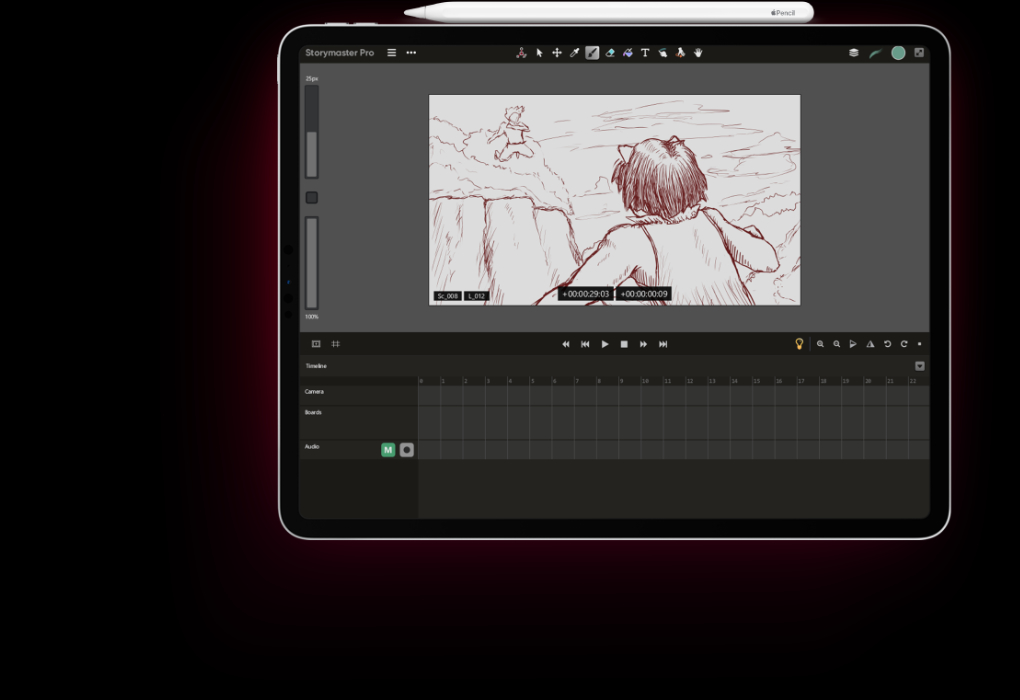
Task: Open the three-dot more options menu
Action: point(411,53)
